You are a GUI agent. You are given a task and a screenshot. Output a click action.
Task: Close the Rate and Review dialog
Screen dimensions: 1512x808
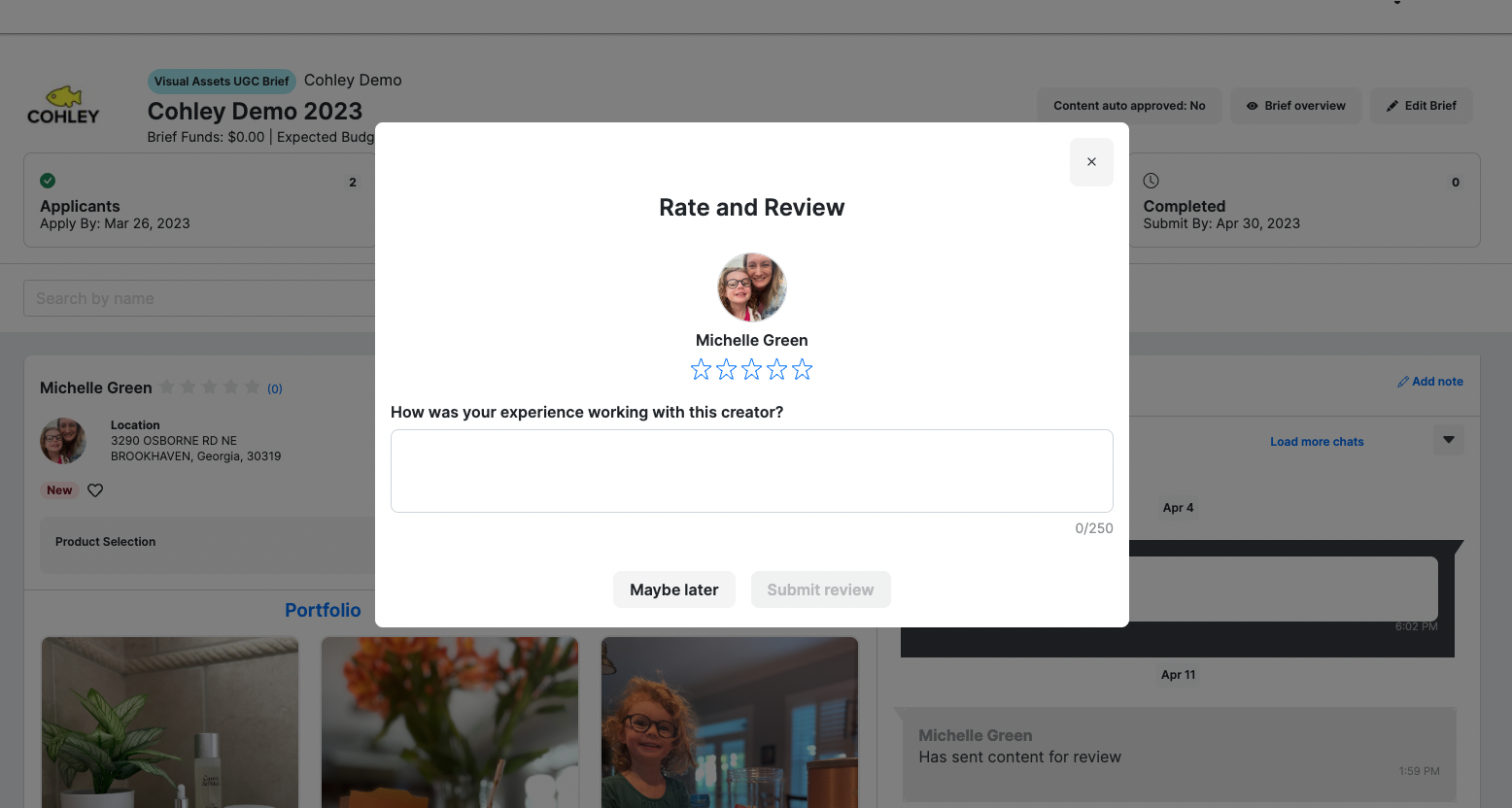[1091, 162]
